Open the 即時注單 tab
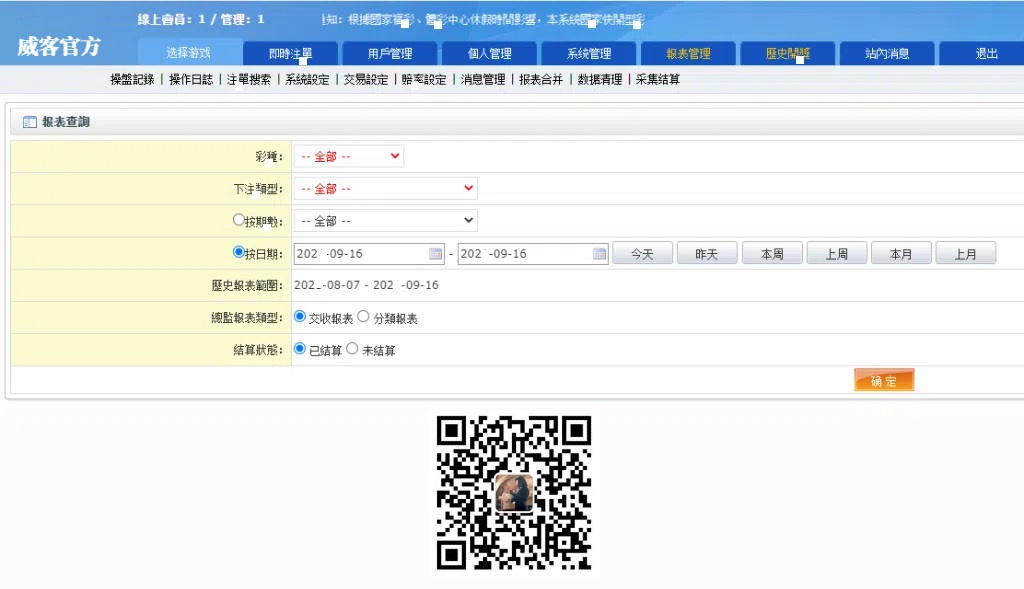1024x589 pixels. (291, 54)
